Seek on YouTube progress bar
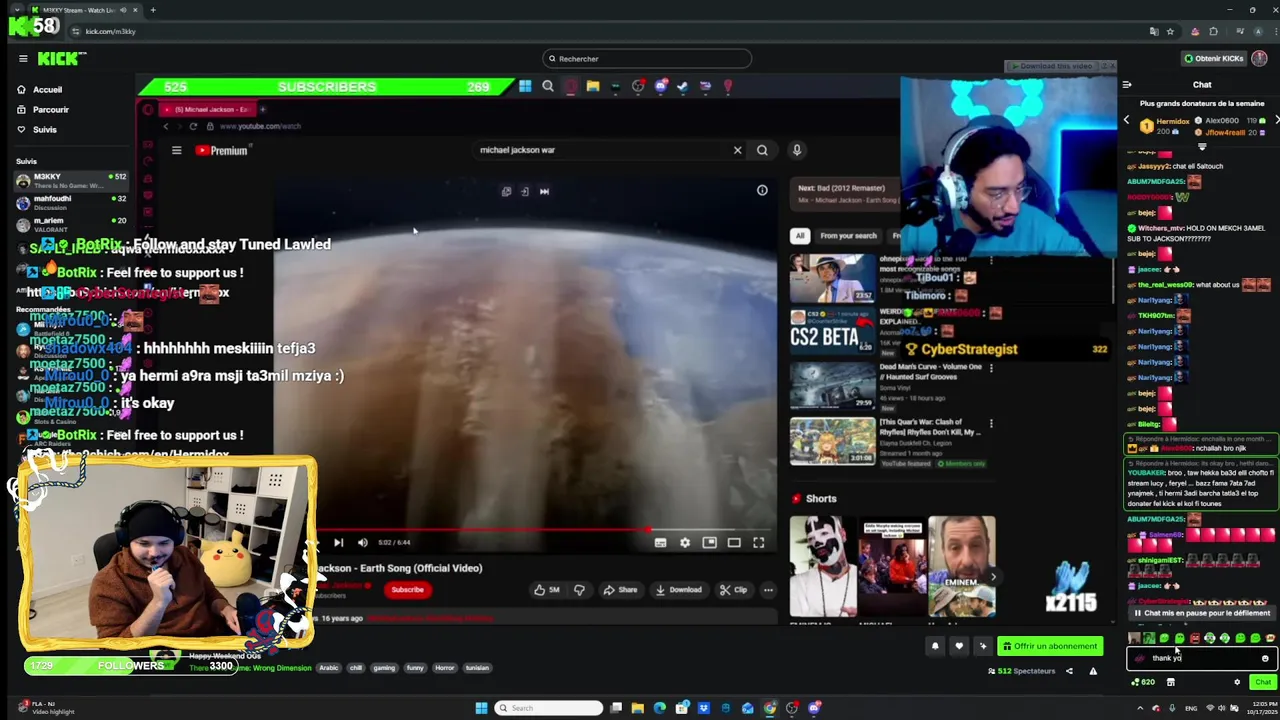Image resolution: width=1280 pixels, height=720 pixels. point(545,530)
